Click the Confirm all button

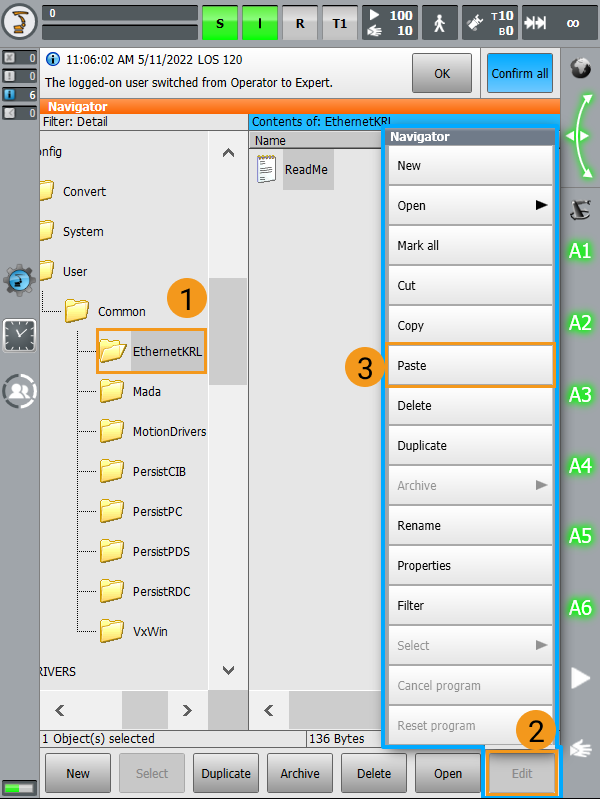point(519,73)
